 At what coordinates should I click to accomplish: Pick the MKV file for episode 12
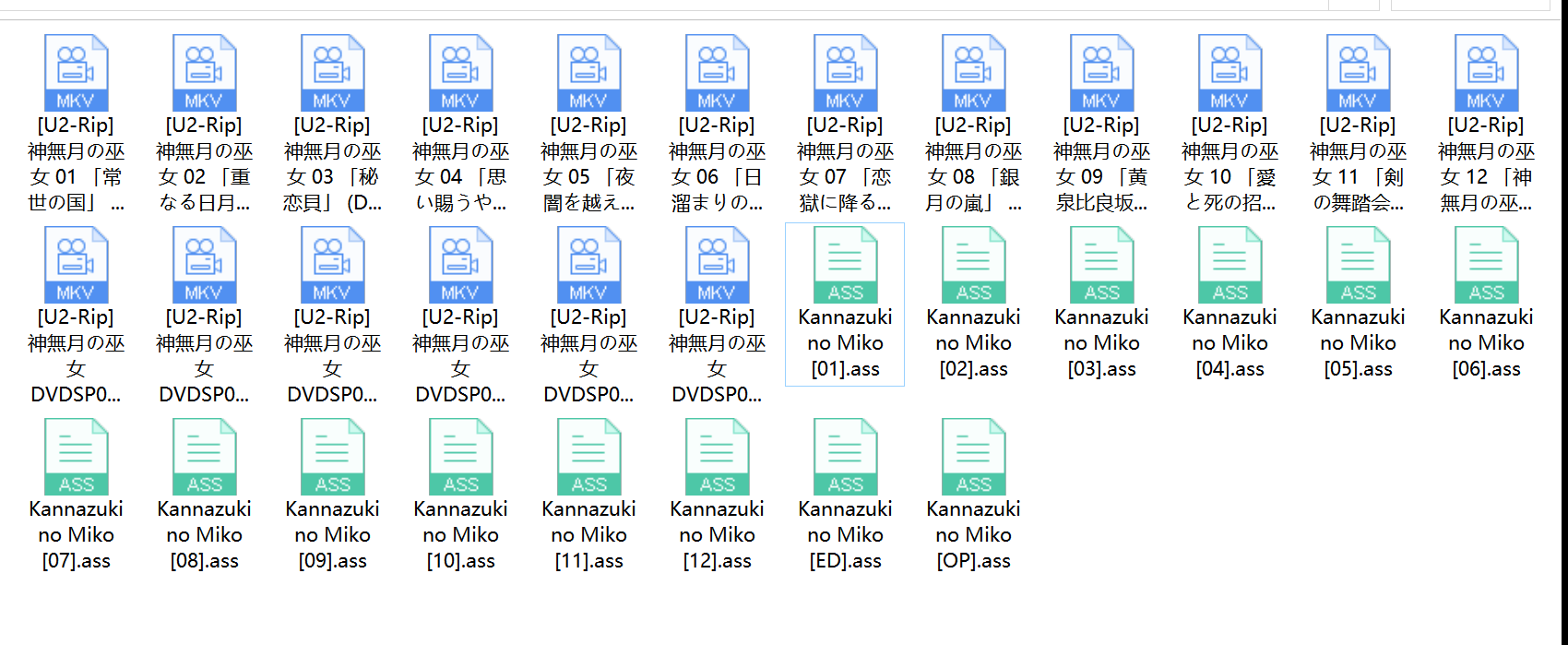tap(1486, 74)
